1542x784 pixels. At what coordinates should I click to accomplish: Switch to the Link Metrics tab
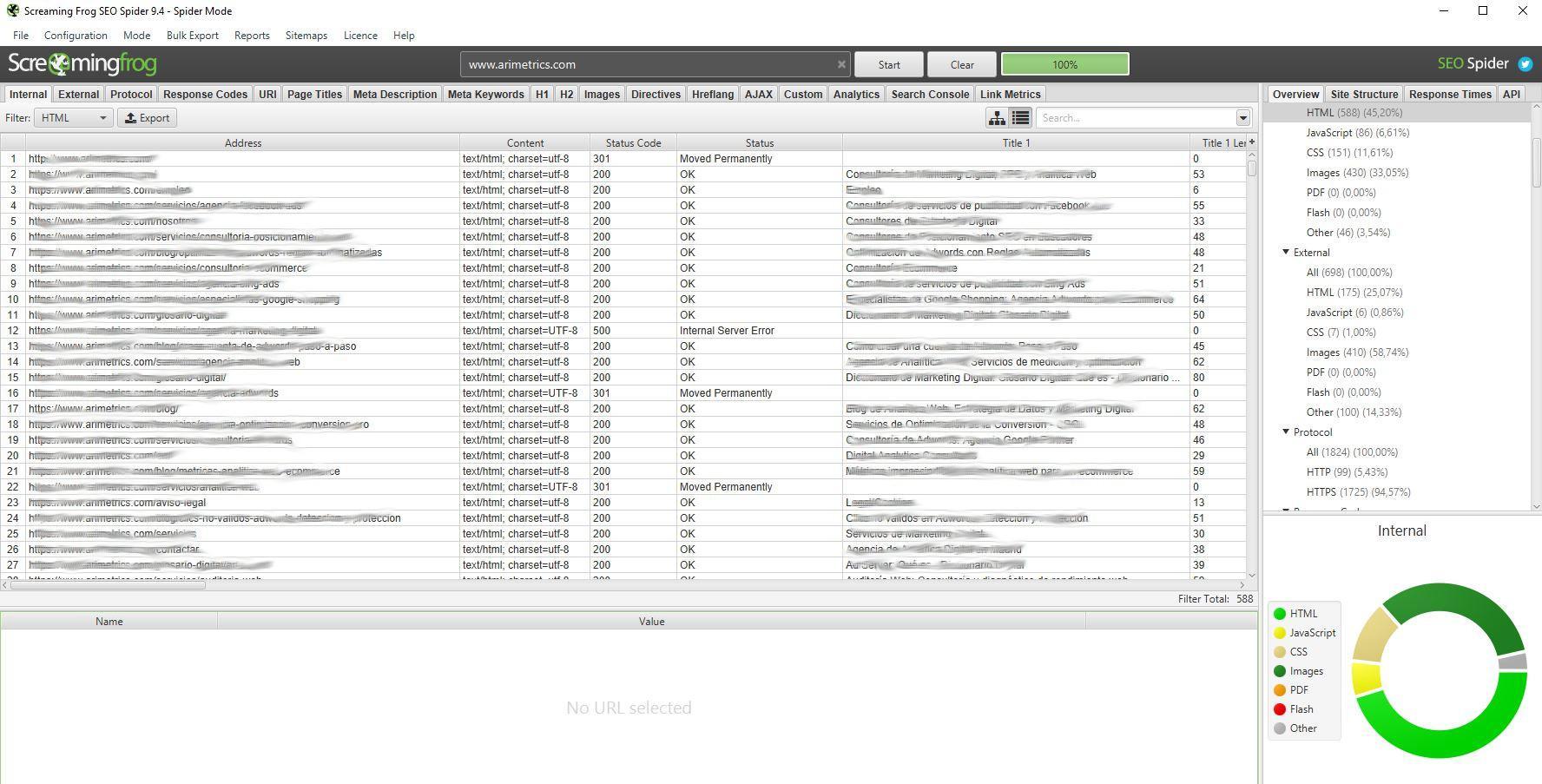click(1010, 95)
